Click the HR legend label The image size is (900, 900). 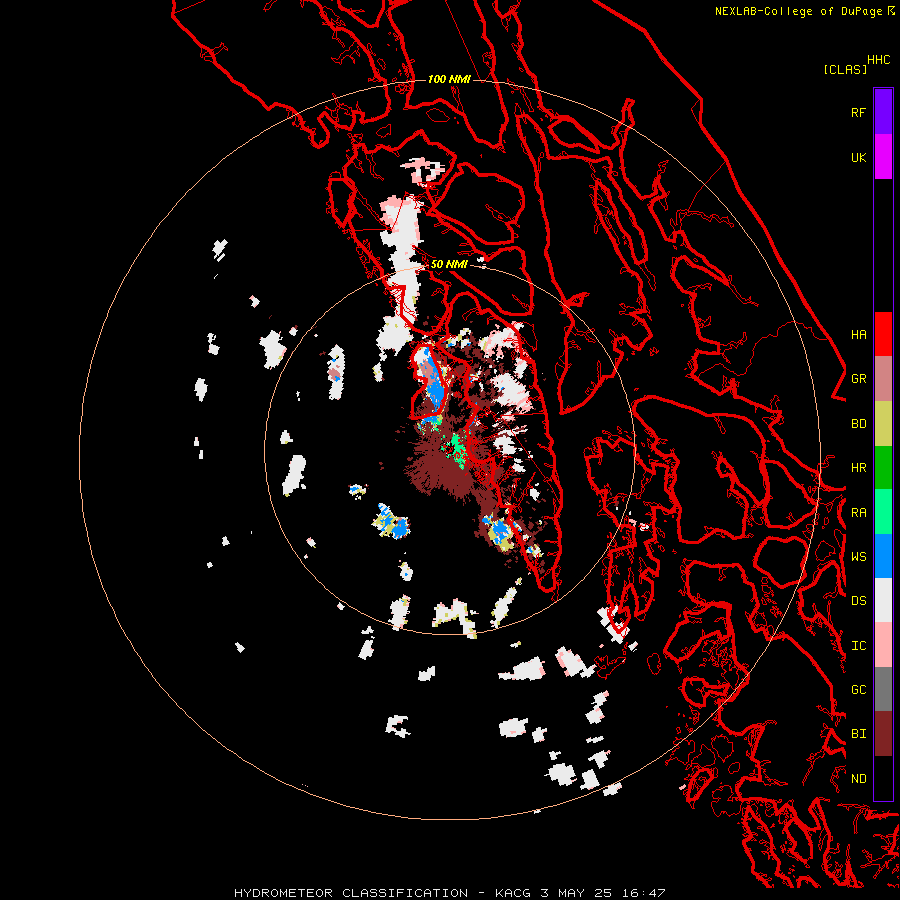(858, 468)
